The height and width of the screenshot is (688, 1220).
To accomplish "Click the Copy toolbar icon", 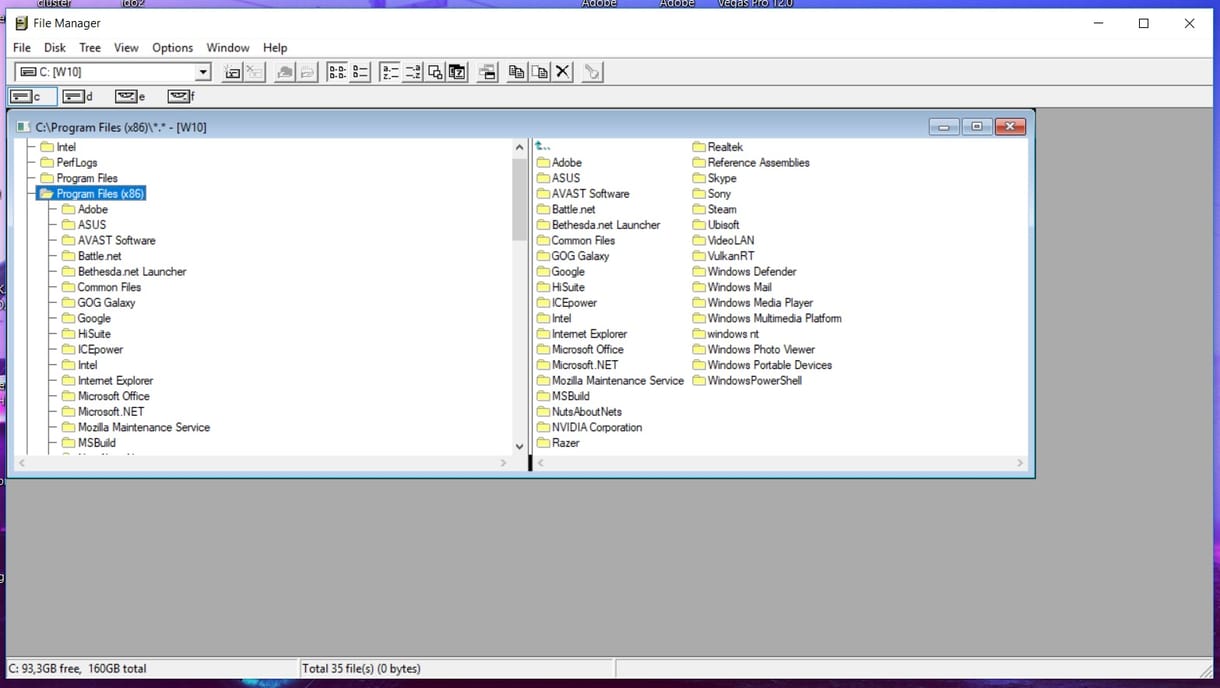I will [517, 72].
